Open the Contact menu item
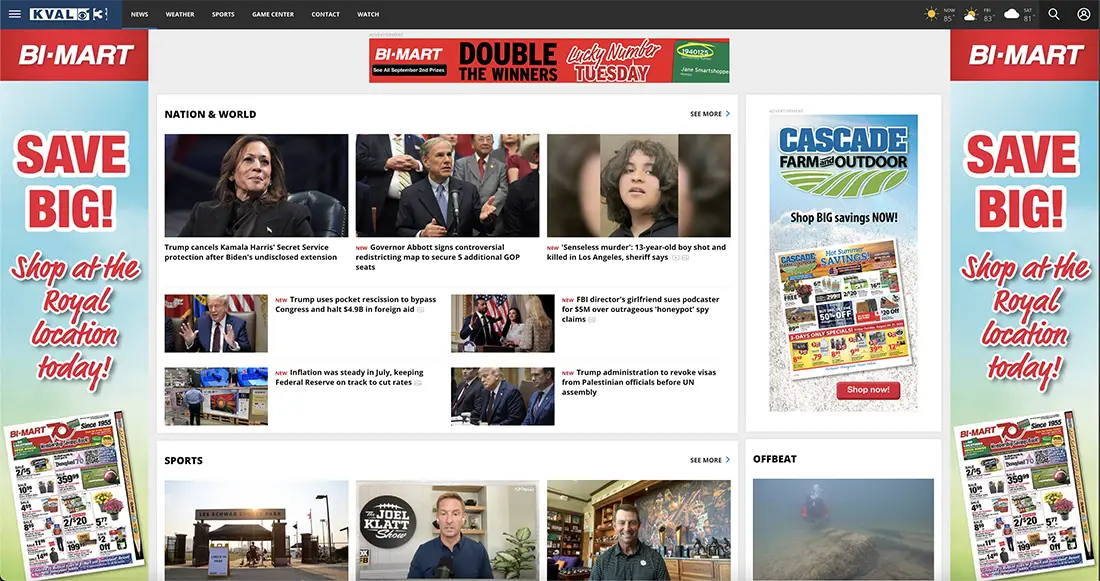 pyautogui.click(x=326, y=14)
